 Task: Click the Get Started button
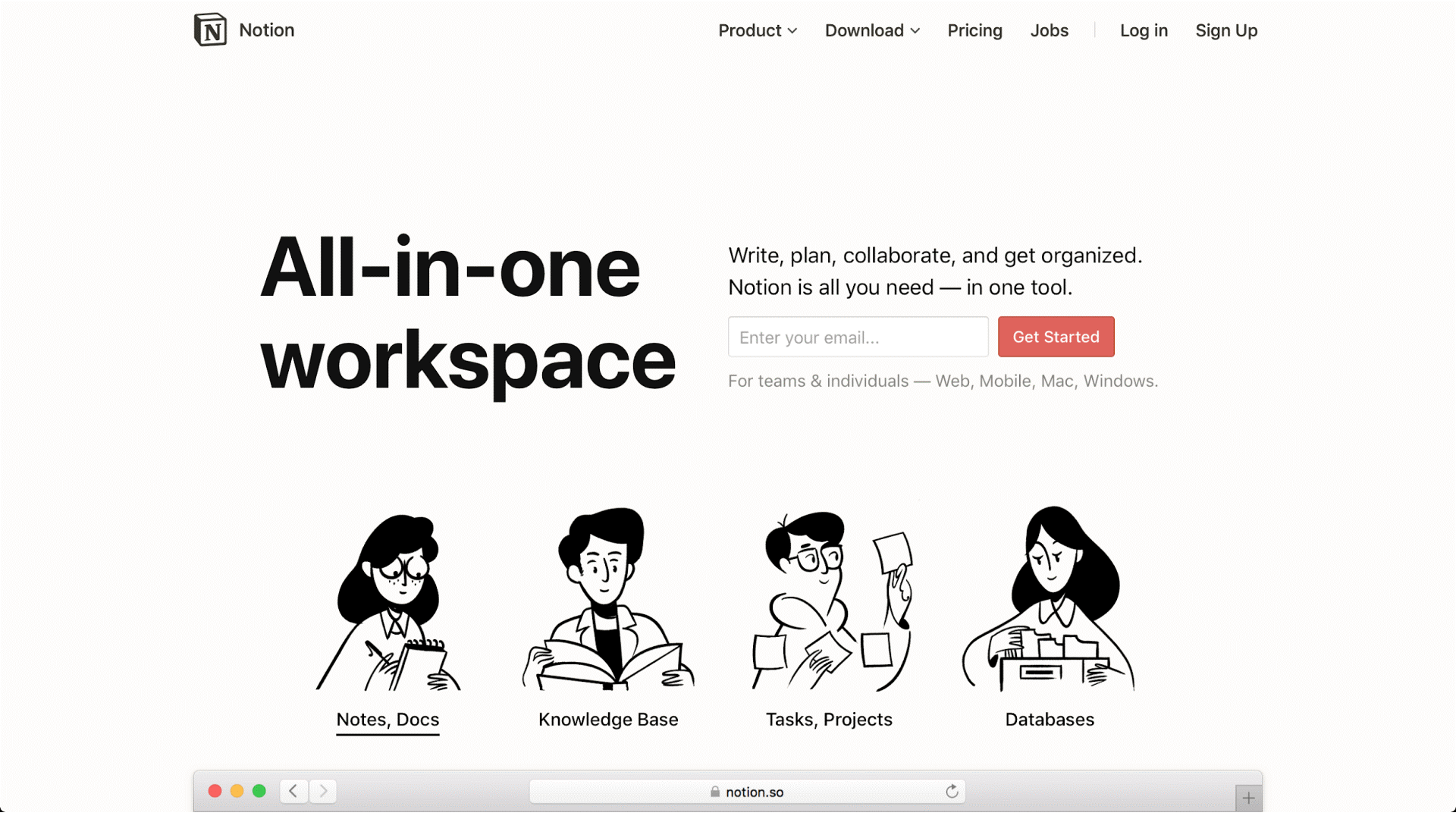click(x=1056, y=336)
